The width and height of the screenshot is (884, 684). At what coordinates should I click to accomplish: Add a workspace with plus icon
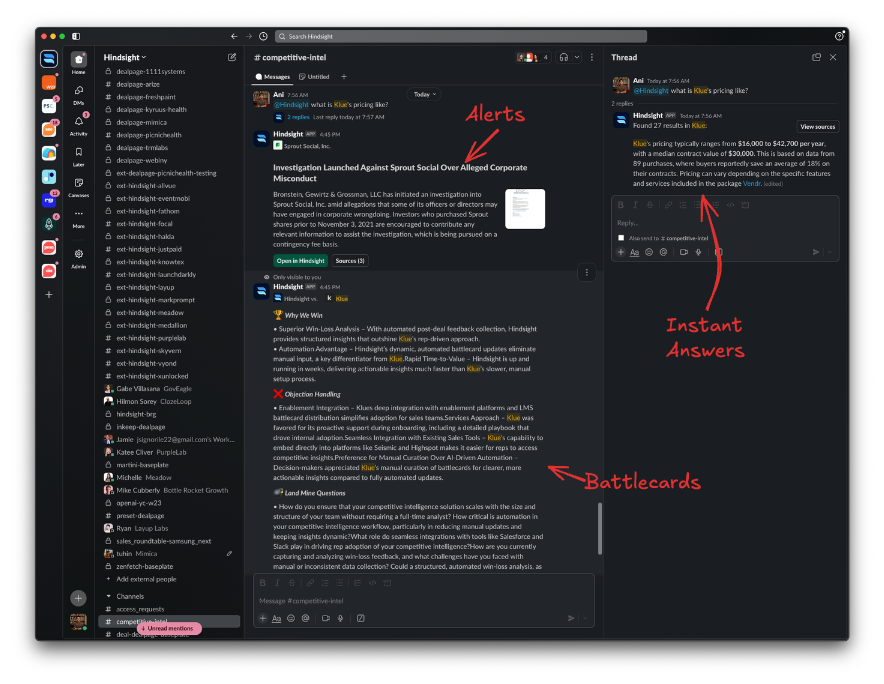click(49, 294)
